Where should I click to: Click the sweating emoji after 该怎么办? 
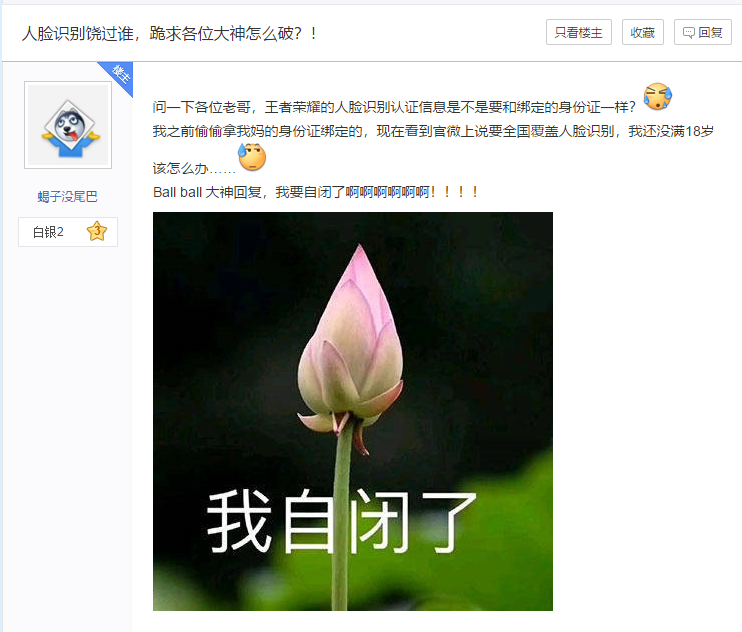tap(251, 157)
